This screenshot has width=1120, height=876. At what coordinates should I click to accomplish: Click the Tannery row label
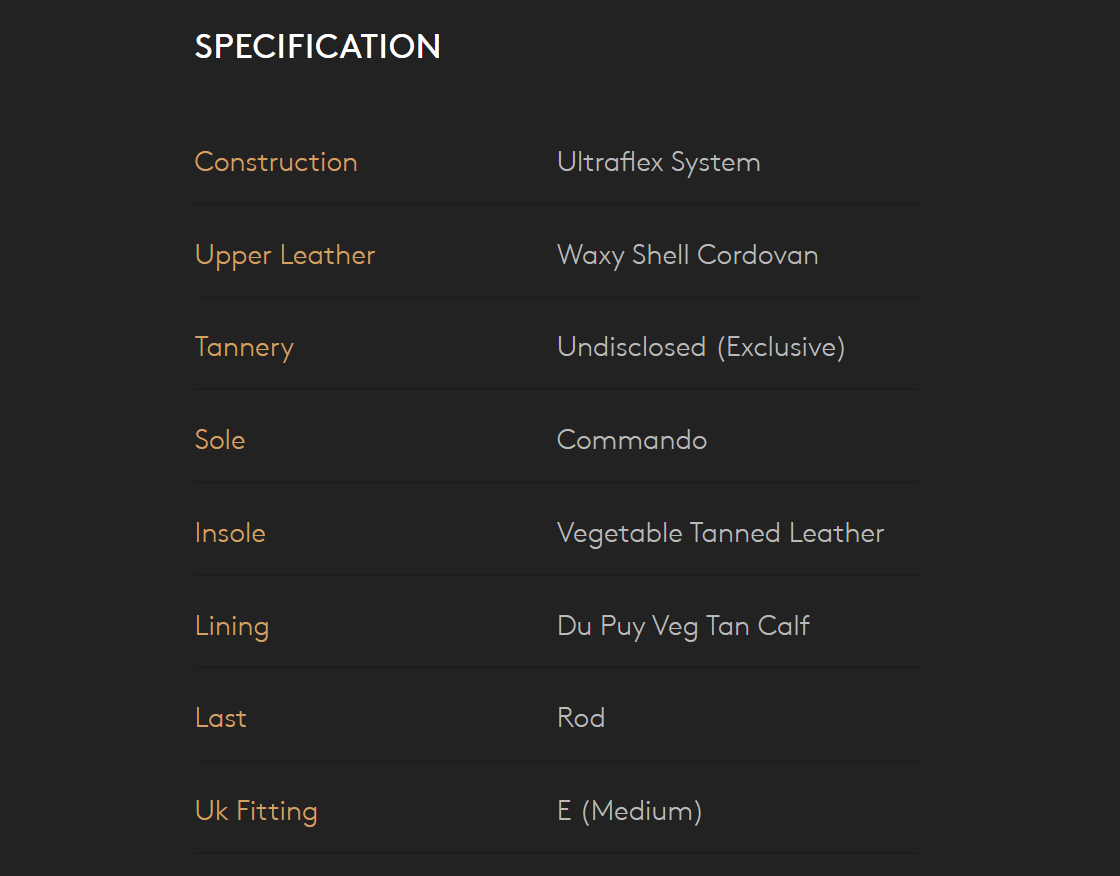[x=244, y=347]
